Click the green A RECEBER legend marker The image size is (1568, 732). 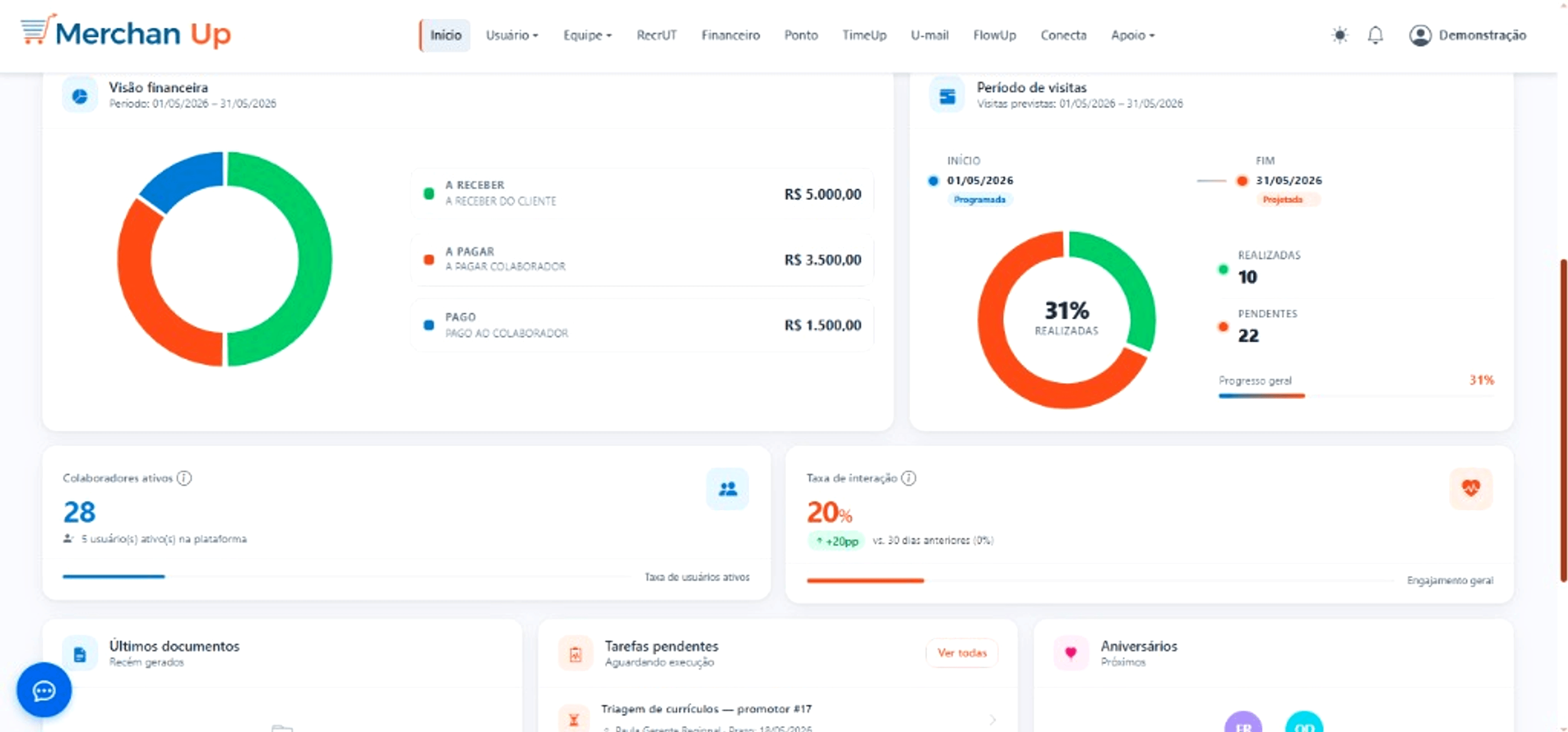click(428, 194)
